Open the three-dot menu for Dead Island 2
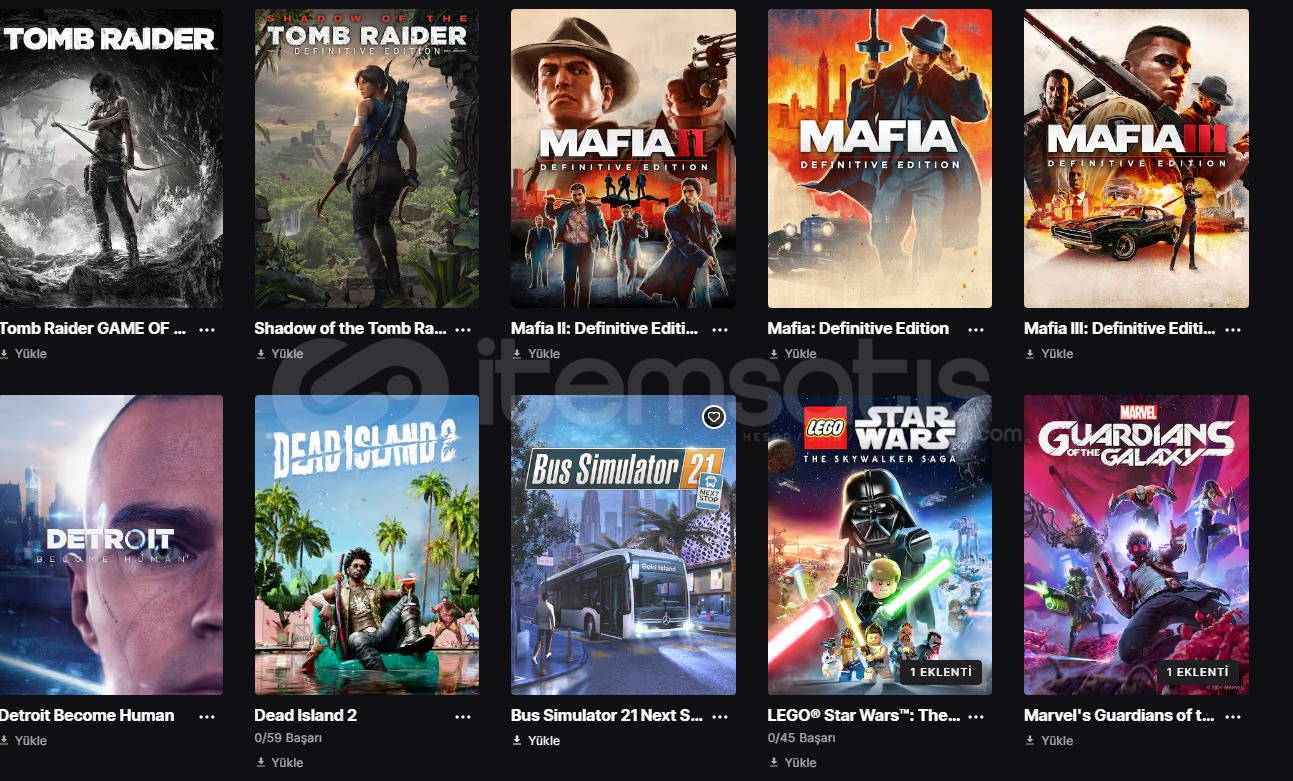The width and height of the screenshot is (1293, 781). [x=463, y=717]
